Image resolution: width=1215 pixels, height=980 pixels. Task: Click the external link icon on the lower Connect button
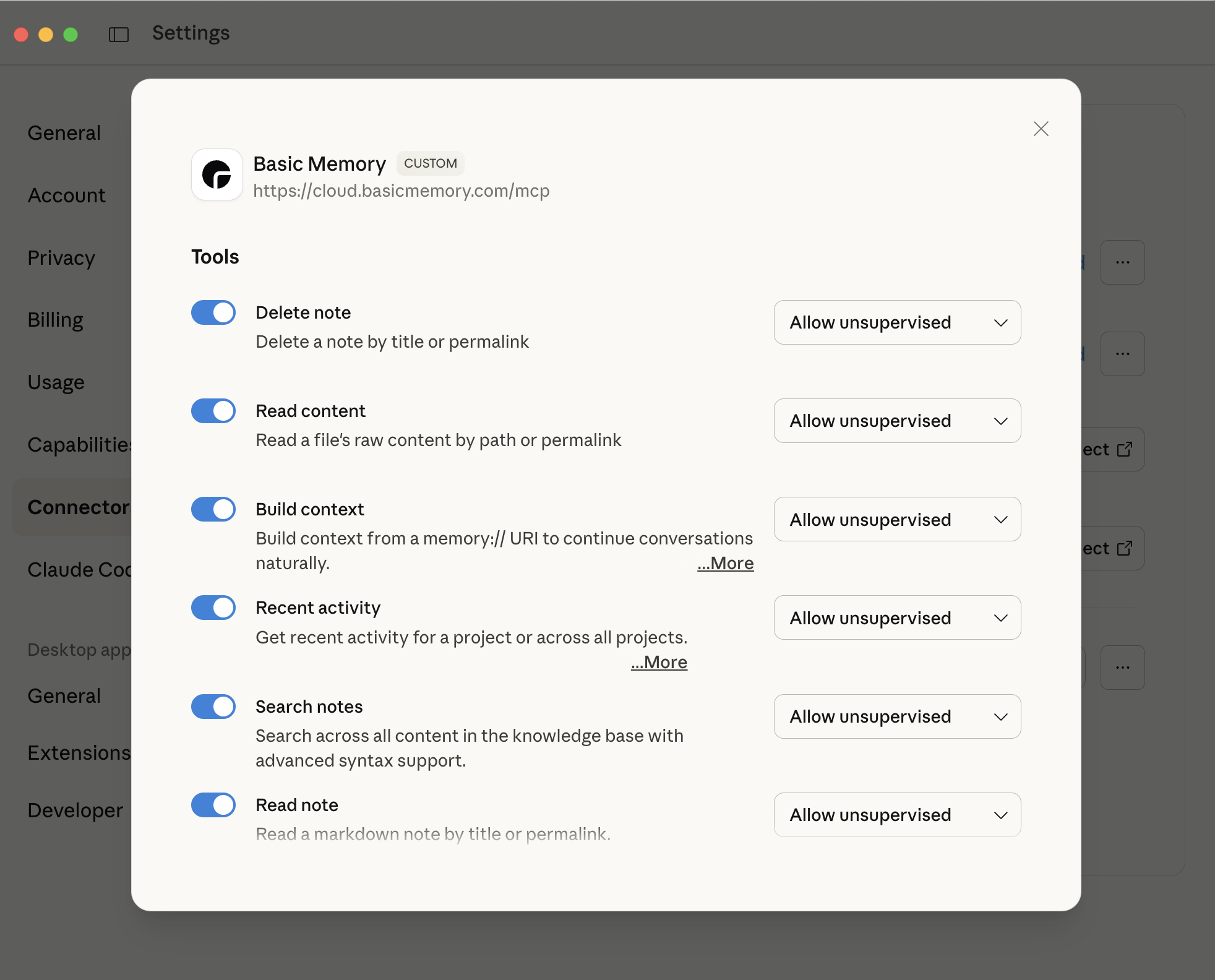(1123, 548)
